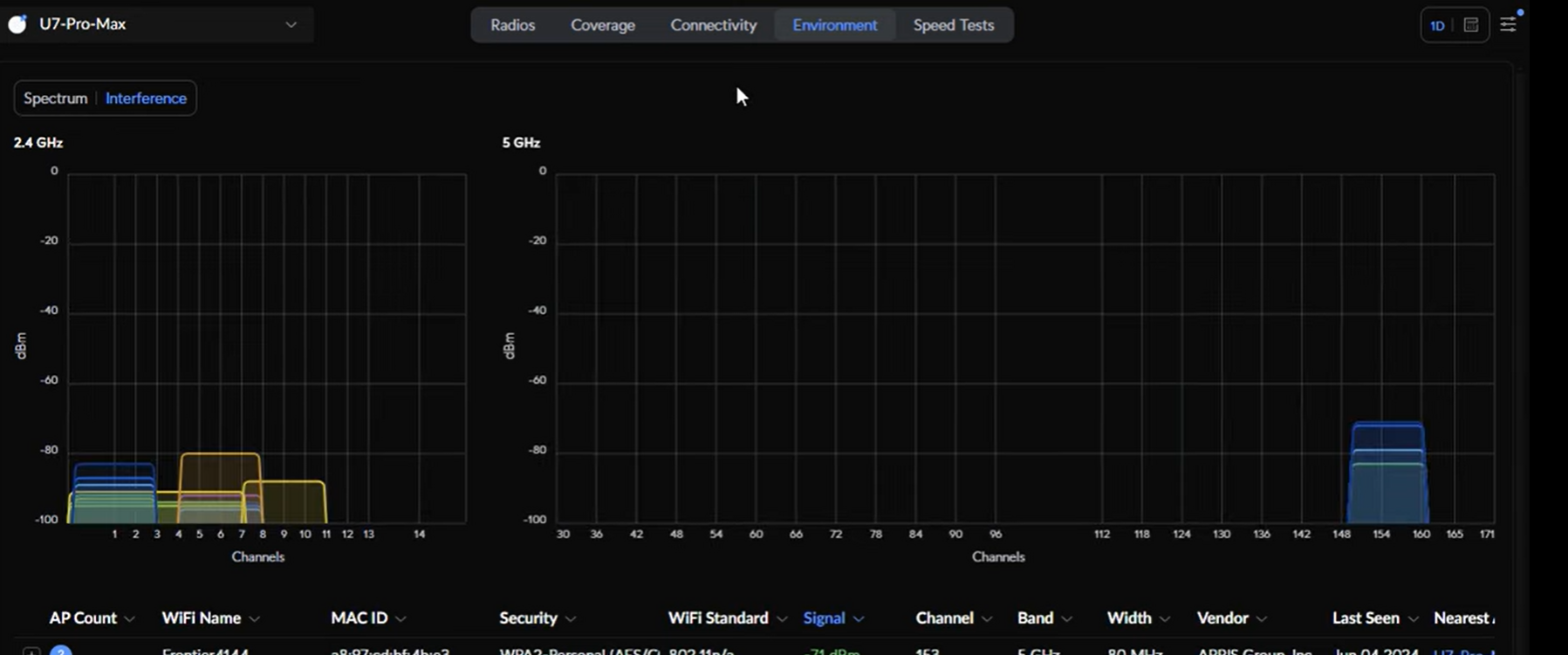Sort table by MAC ID column header
This screenshot has width=1568, height=655.
[359, 618]
